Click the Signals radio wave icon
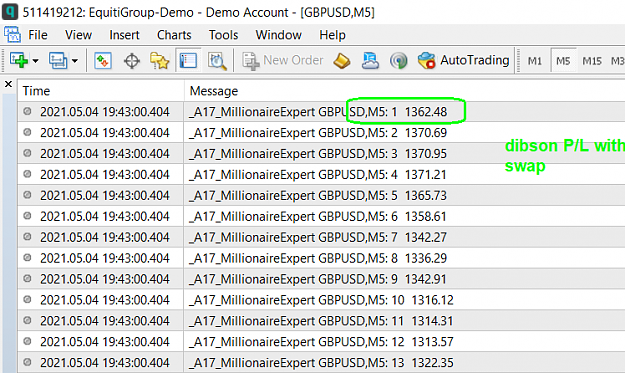 click(399, 61)
